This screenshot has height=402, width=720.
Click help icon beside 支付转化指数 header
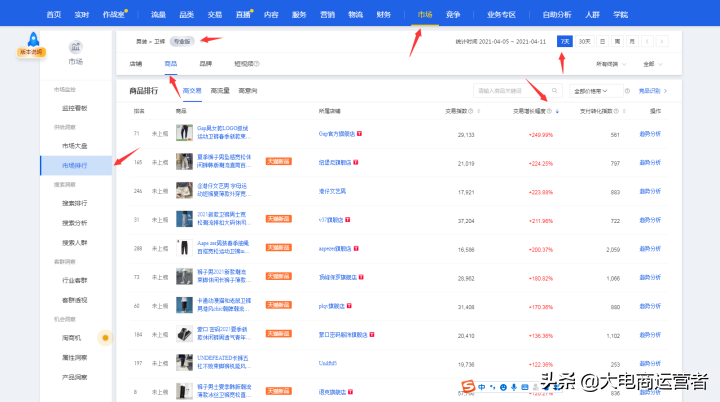pyautogui.click(x=616, y=111)
